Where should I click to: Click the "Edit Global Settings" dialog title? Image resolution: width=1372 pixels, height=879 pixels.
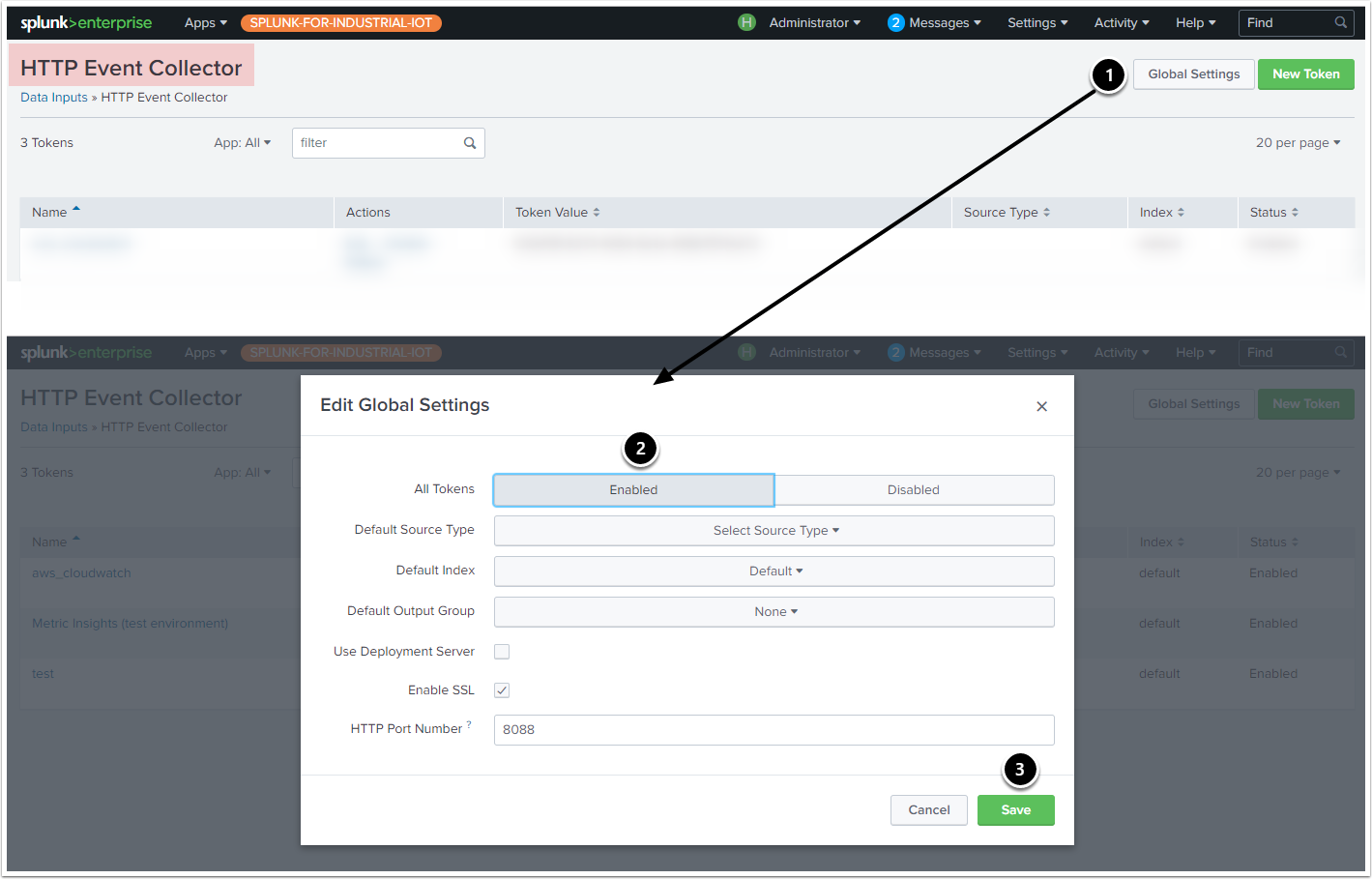[x=404, y=405]
